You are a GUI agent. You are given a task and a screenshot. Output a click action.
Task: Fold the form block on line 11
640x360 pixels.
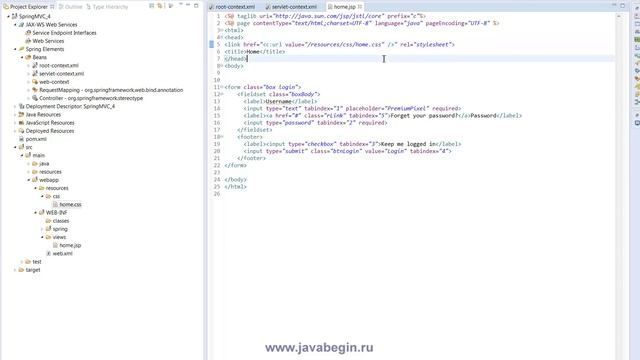click(x=221, y=87)
